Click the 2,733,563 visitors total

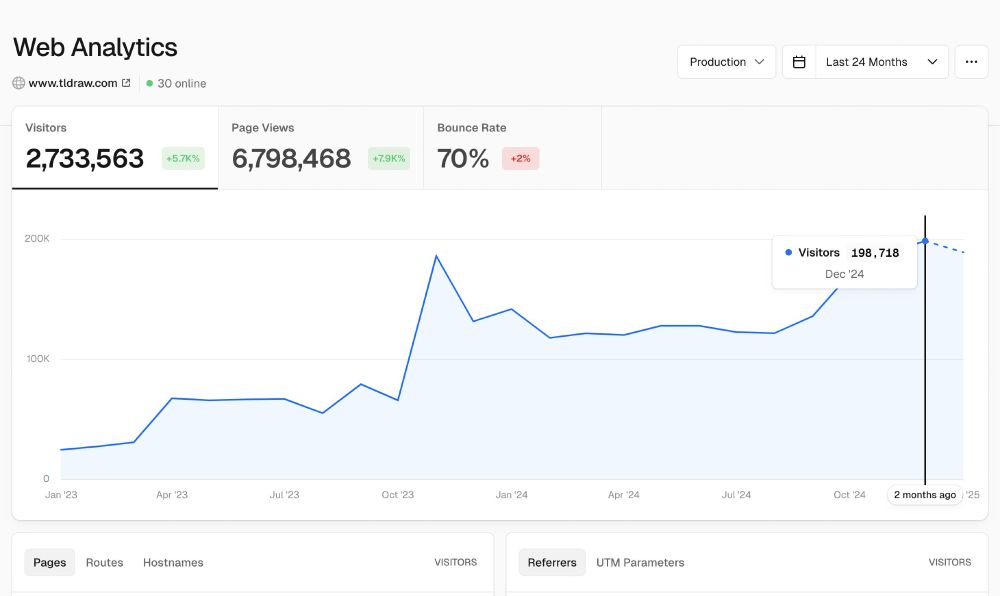85,159
